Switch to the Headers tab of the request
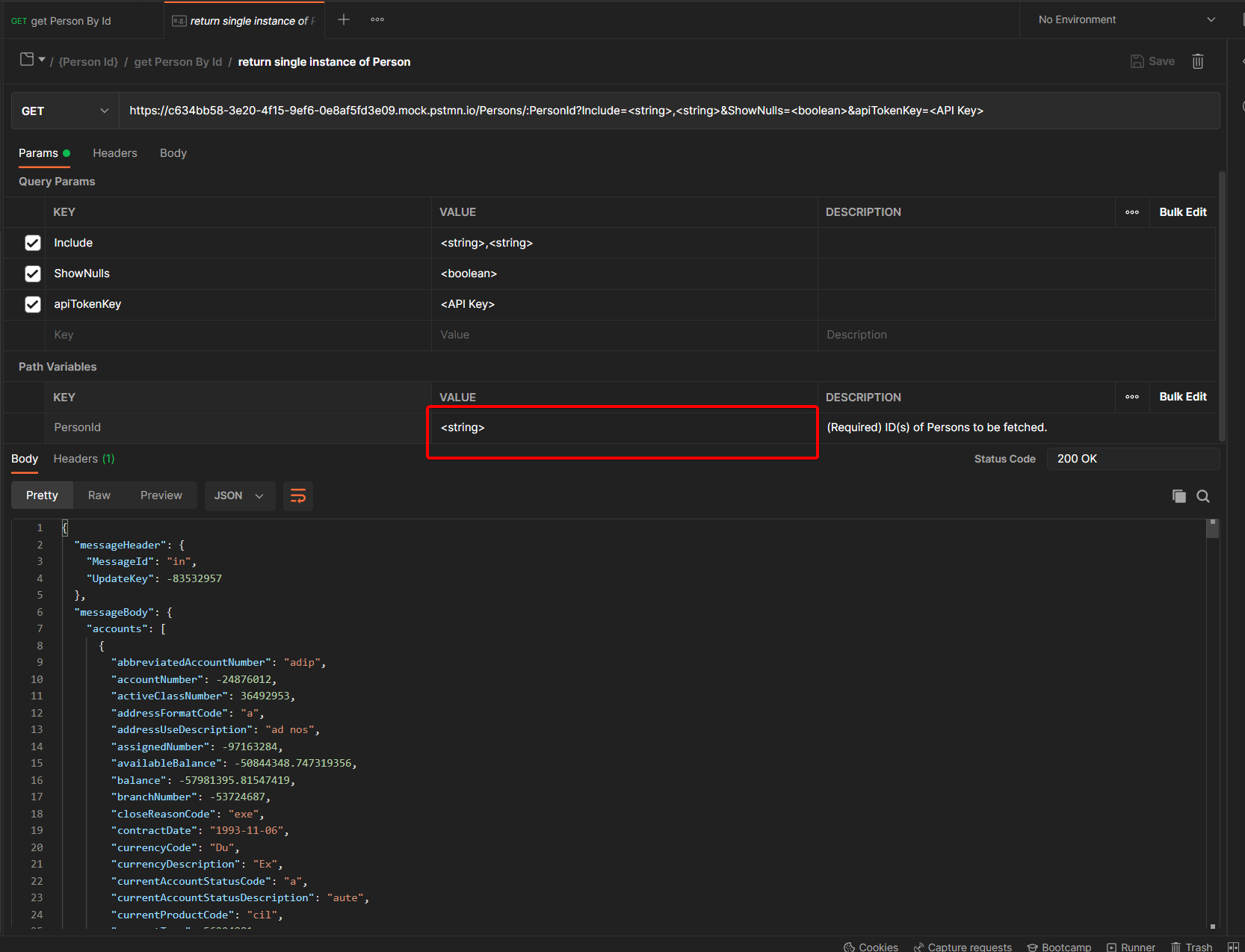 [x=115, y=152]
